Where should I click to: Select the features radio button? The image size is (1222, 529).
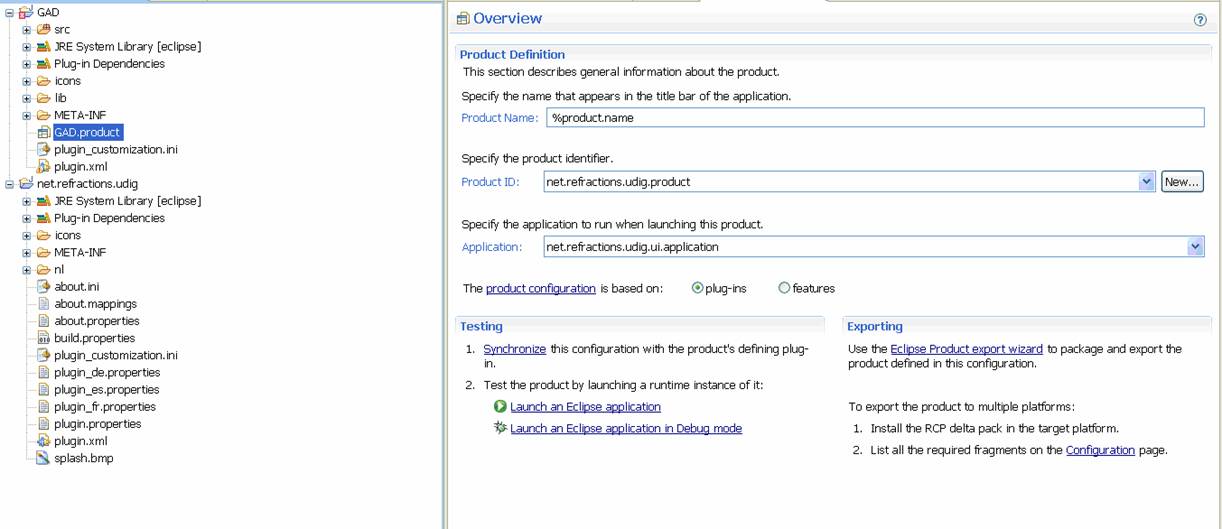click(784, 288)
